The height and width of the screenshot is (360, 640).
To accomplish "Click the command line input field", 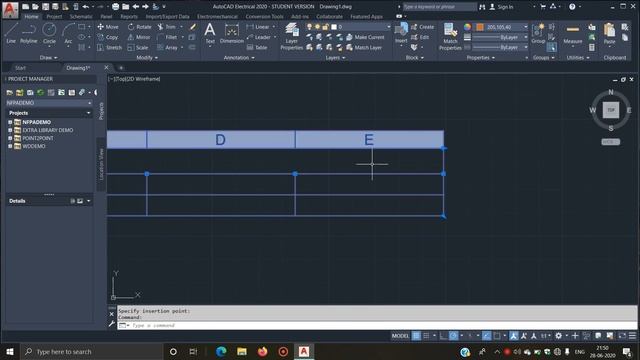I will (376, 325).
